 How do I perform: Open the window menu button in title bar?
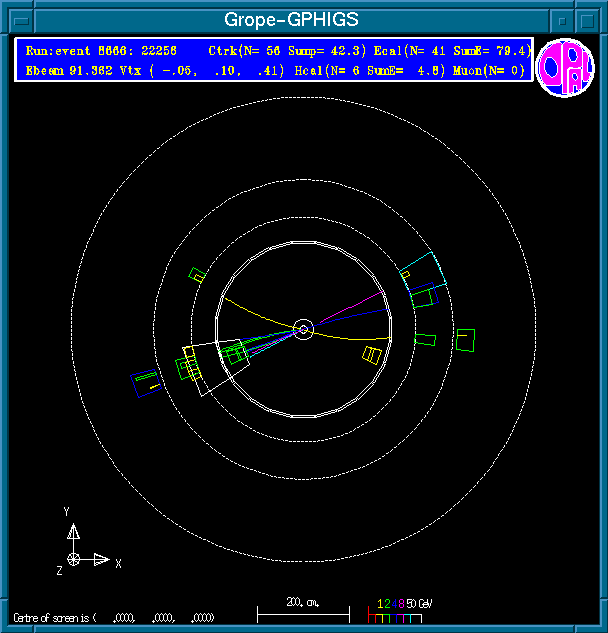(13, 20)
